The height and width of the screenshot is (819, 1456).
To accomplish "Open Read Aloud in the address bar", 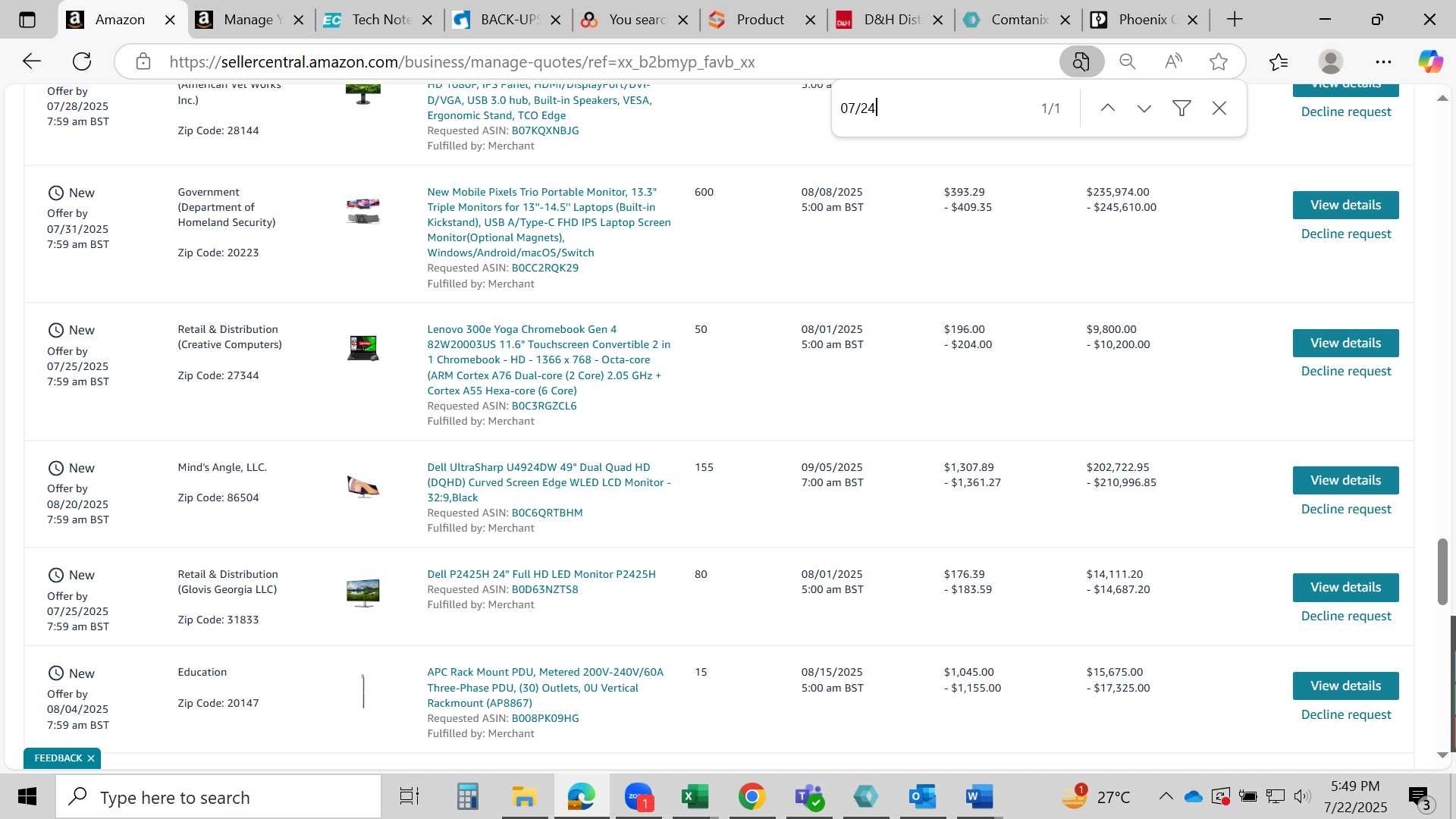I will pyautogui.click(x=1173, y=61).
